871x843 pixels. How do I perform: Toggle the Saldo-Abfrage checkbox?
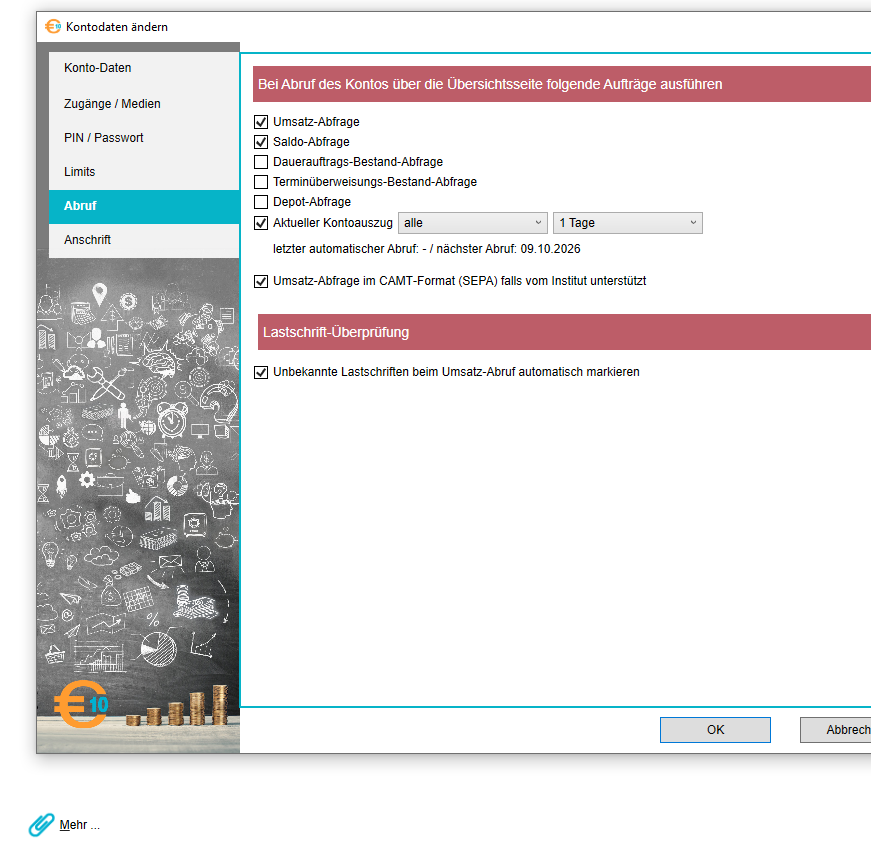click(x=261, y=142)
